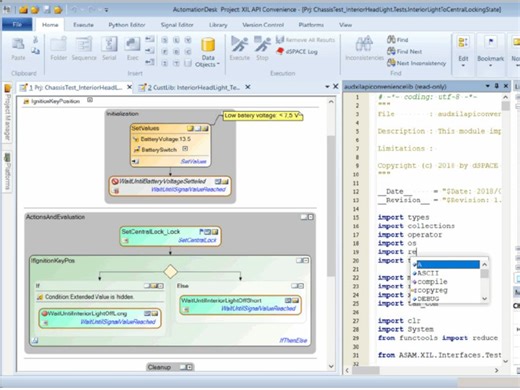The height and width of the screenshot is (390, 520).
Task: Select the BatteryVoltage 13.5 entry
Action: click(162, 139)
